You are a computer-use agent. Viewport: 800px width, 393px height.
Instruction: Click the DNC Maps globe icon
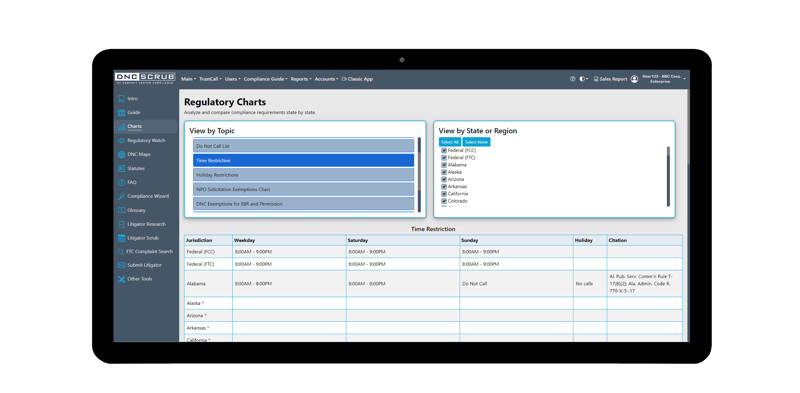coord(121,154)
